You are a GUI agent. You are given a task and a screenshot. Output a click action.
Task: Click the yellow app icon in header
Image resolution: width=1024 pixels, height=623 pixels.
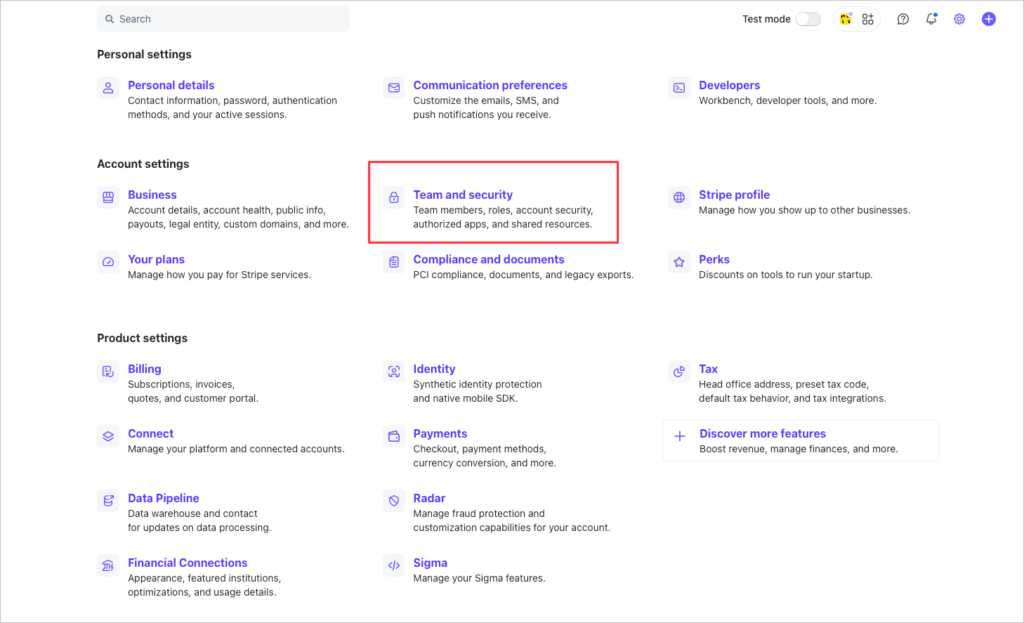[x=846, y=19]
